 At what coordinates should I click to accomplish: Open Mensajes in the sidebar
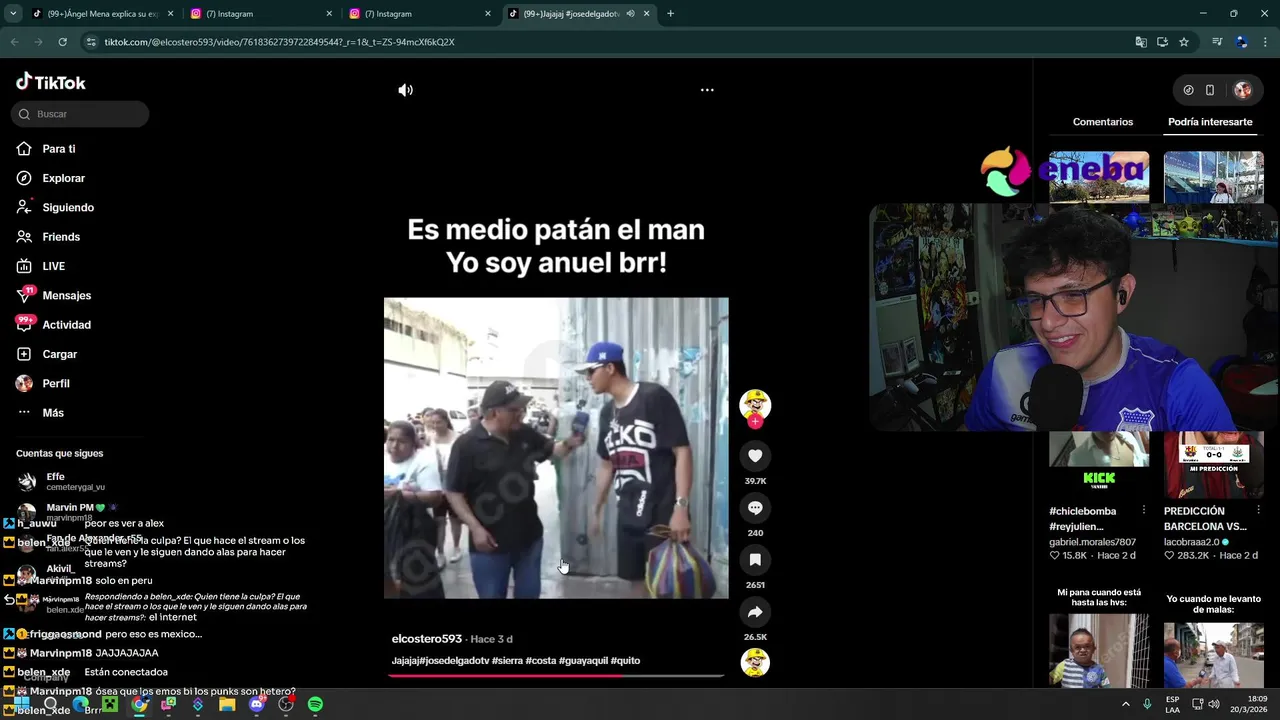pos(66,296)
